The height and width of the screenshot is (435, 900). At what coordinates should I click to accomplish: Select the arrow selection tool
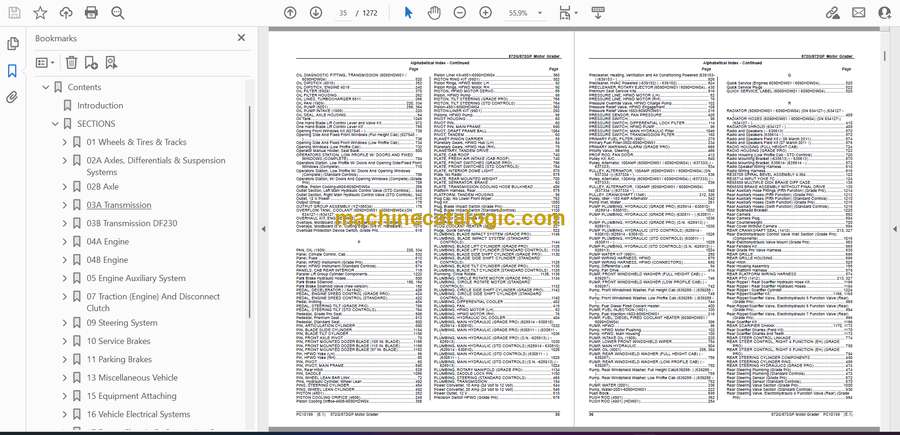(408, 13)
